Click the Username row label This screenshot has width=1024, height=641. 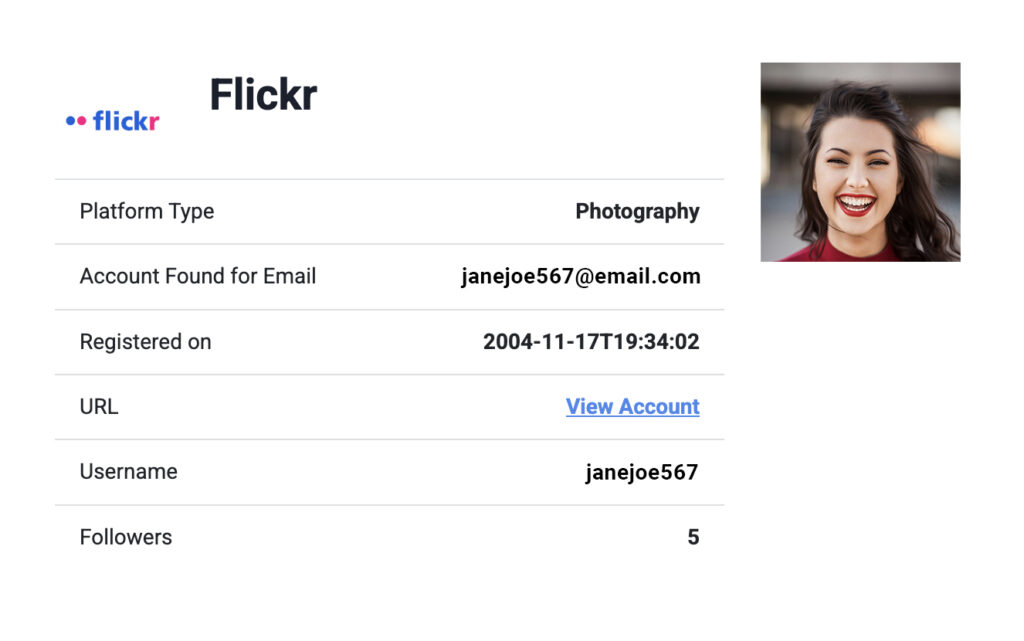(x=129, y=472)
